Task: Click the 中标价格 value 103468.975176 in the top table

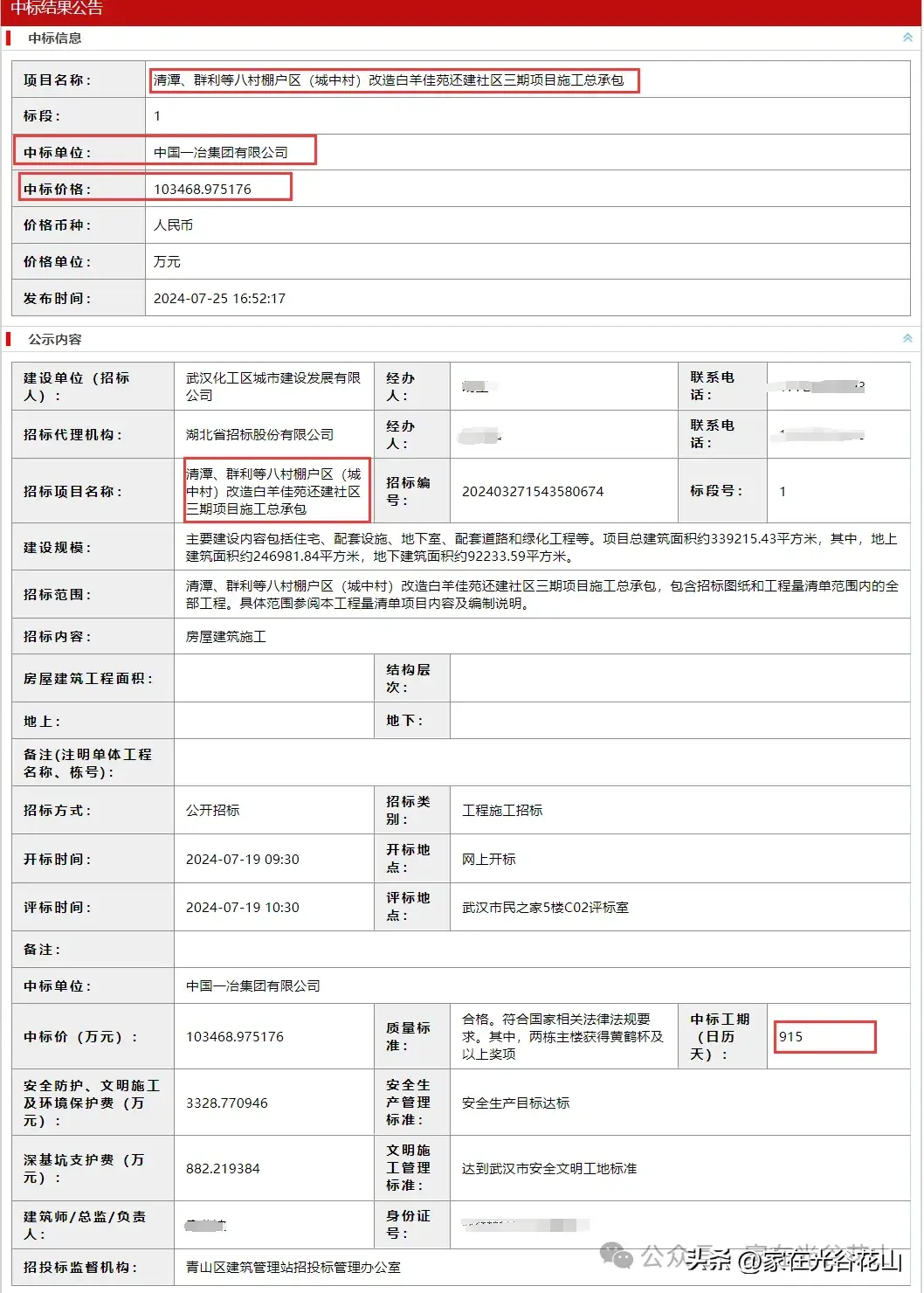Action: (203, 189)
